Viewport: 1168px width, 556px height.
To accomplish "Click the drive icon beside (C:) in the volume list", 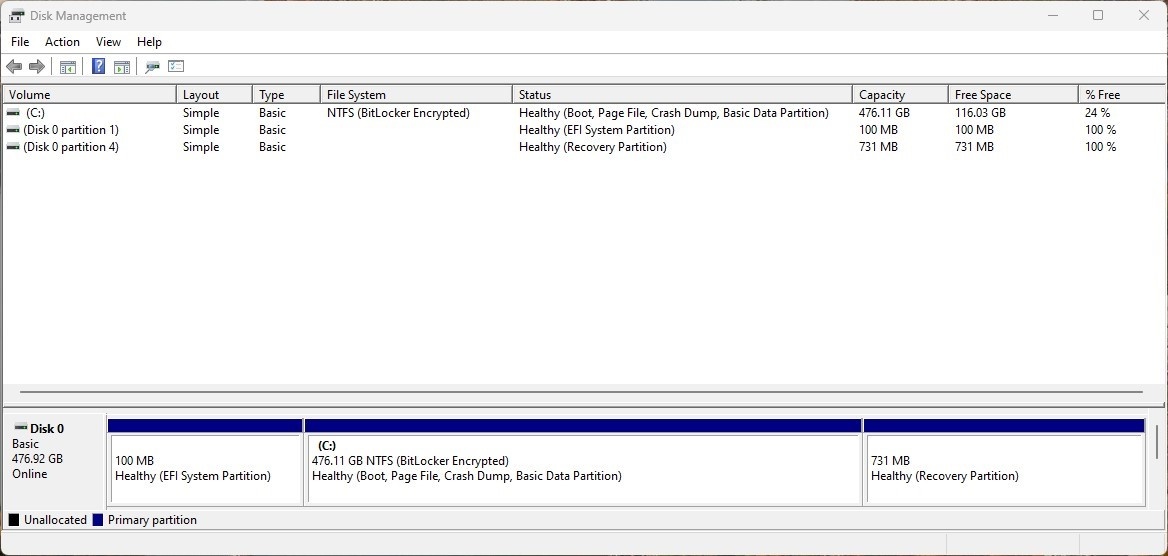I will pos(13,113).
